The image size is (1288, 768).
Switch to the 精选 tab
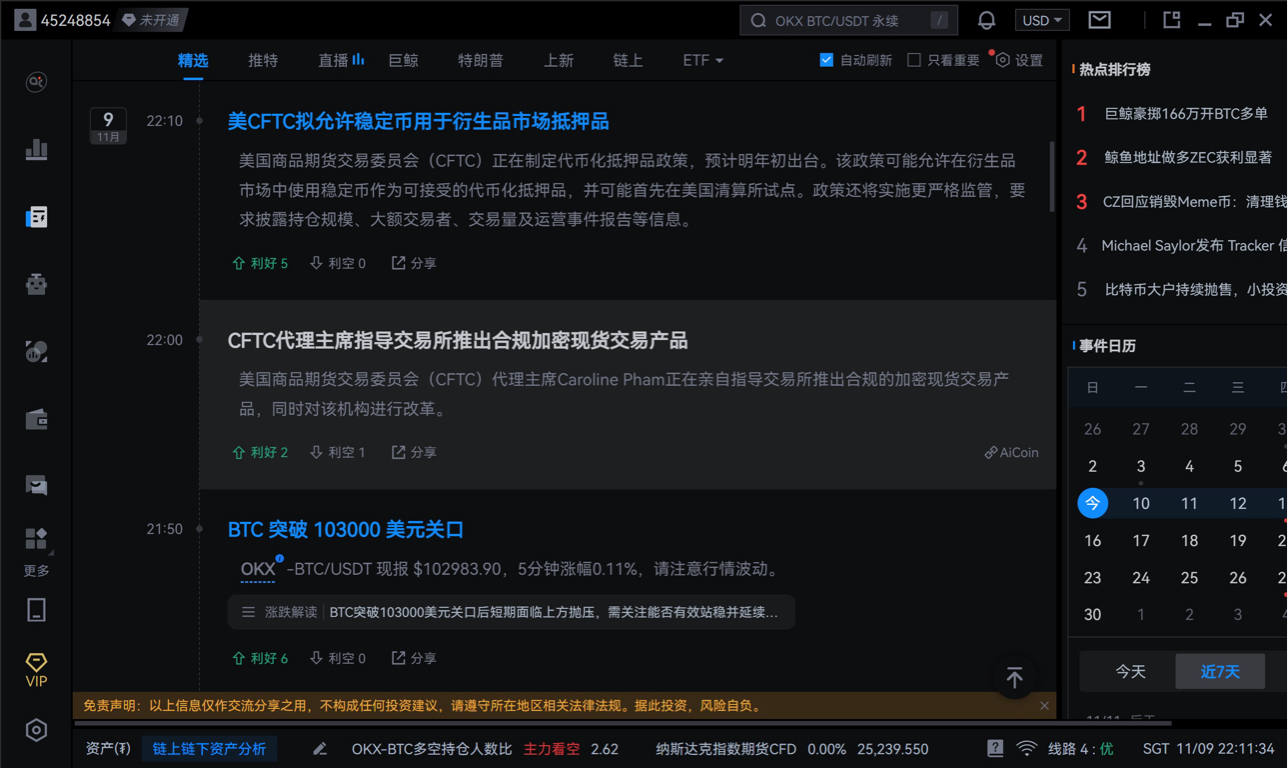click(193, 60)
